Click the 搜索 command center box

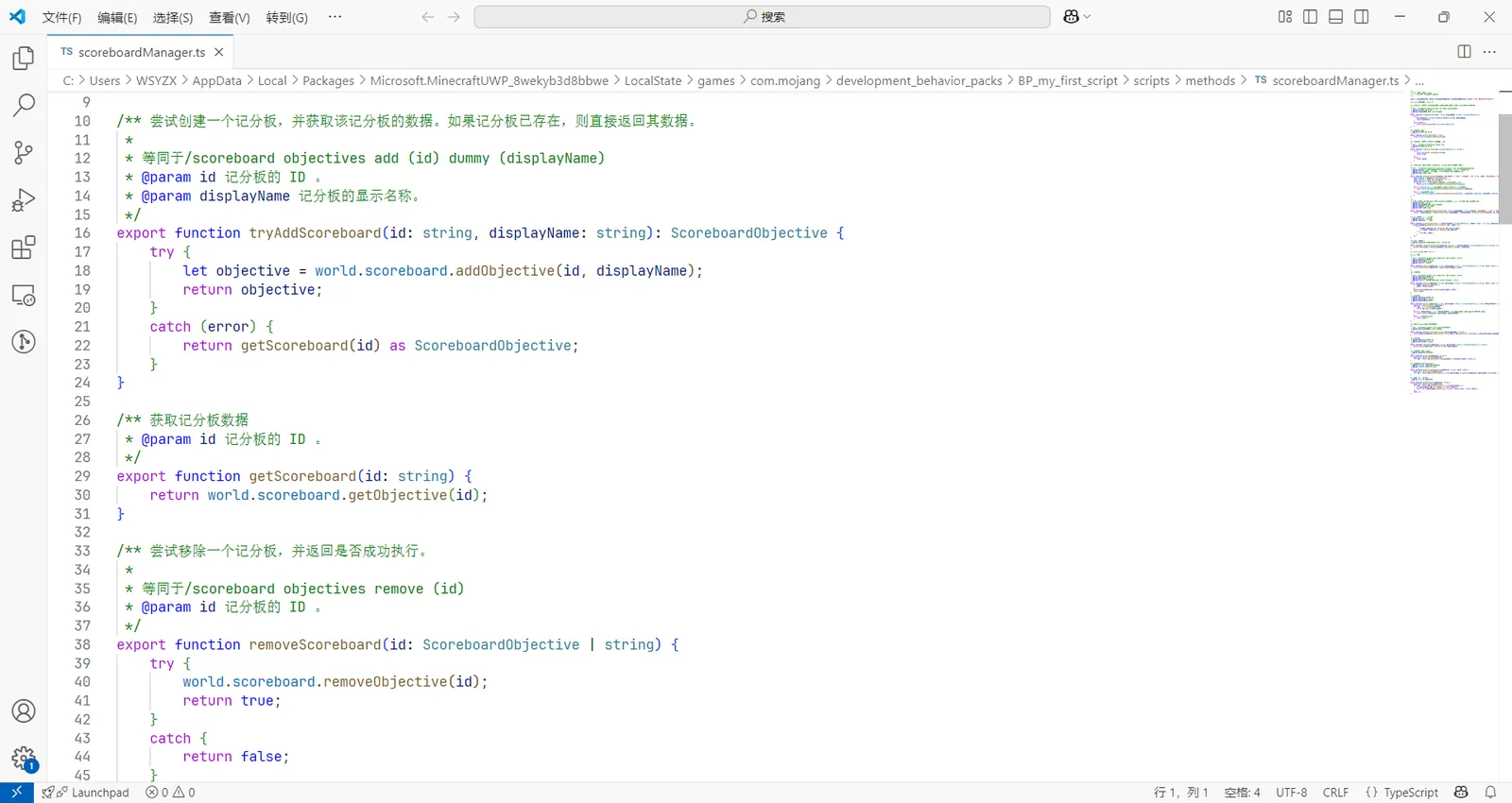pyautogui.click(x=762, y=17)
